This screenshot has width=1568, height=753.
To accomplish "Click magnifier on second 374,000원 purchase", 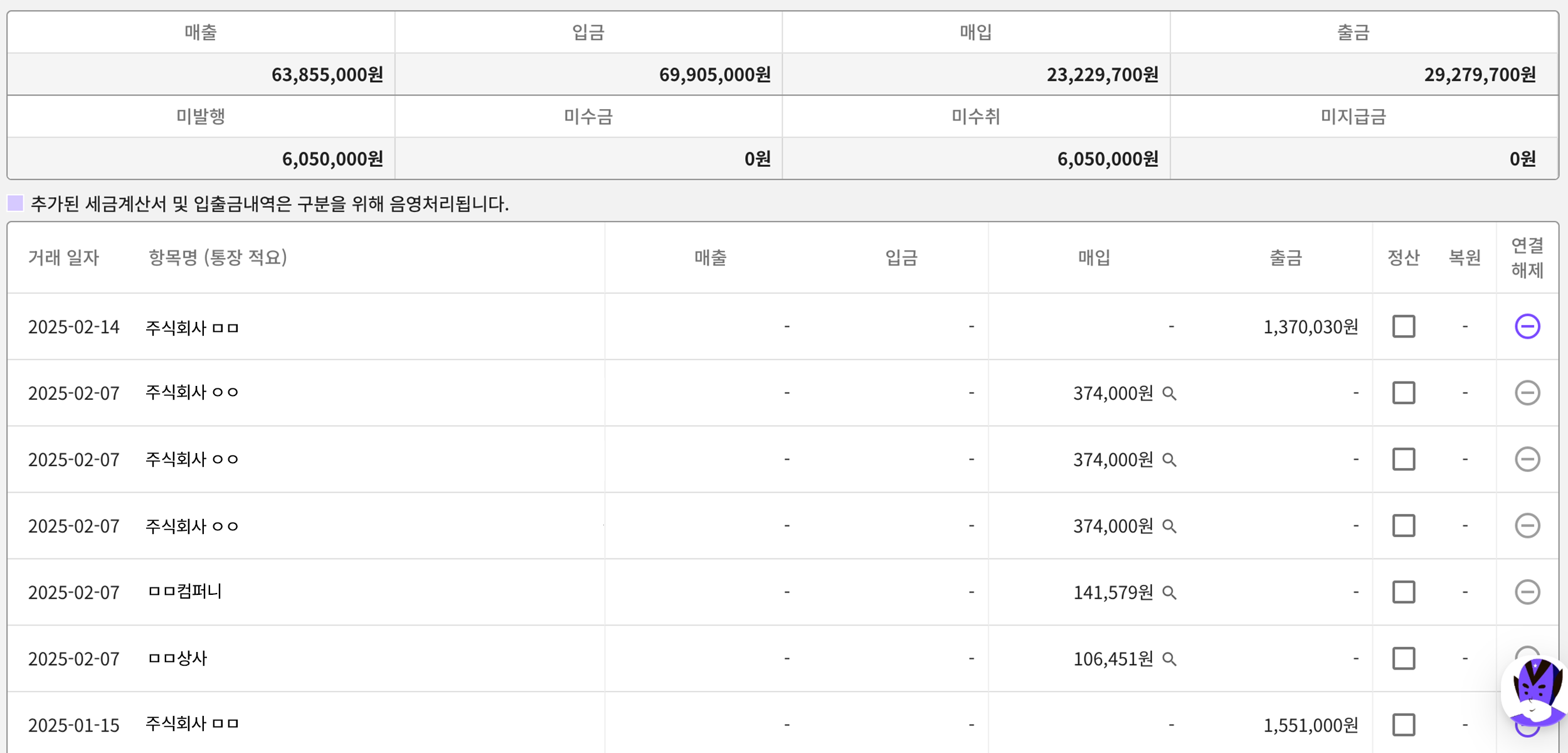I will tap(1169, 460).
